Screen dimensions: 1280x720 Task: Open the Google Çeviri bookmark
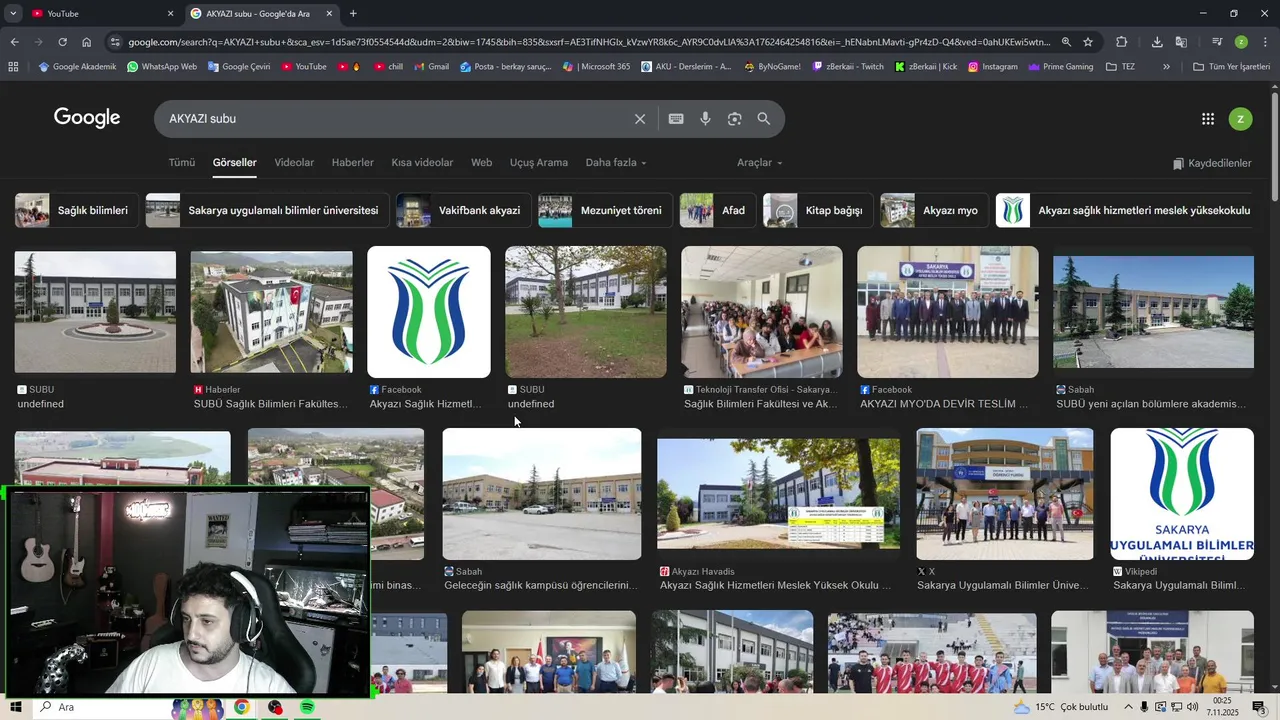pos(239,67)
